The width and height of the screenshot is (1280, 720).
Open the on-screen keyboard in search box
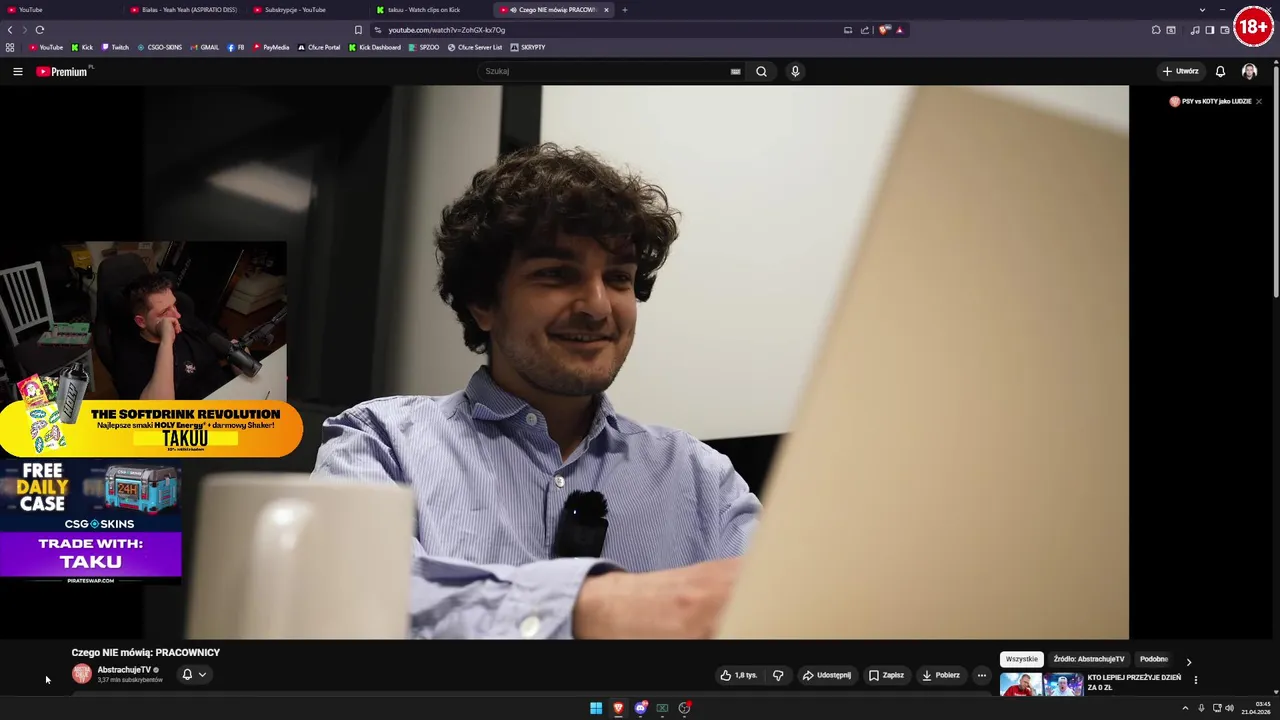735,71
